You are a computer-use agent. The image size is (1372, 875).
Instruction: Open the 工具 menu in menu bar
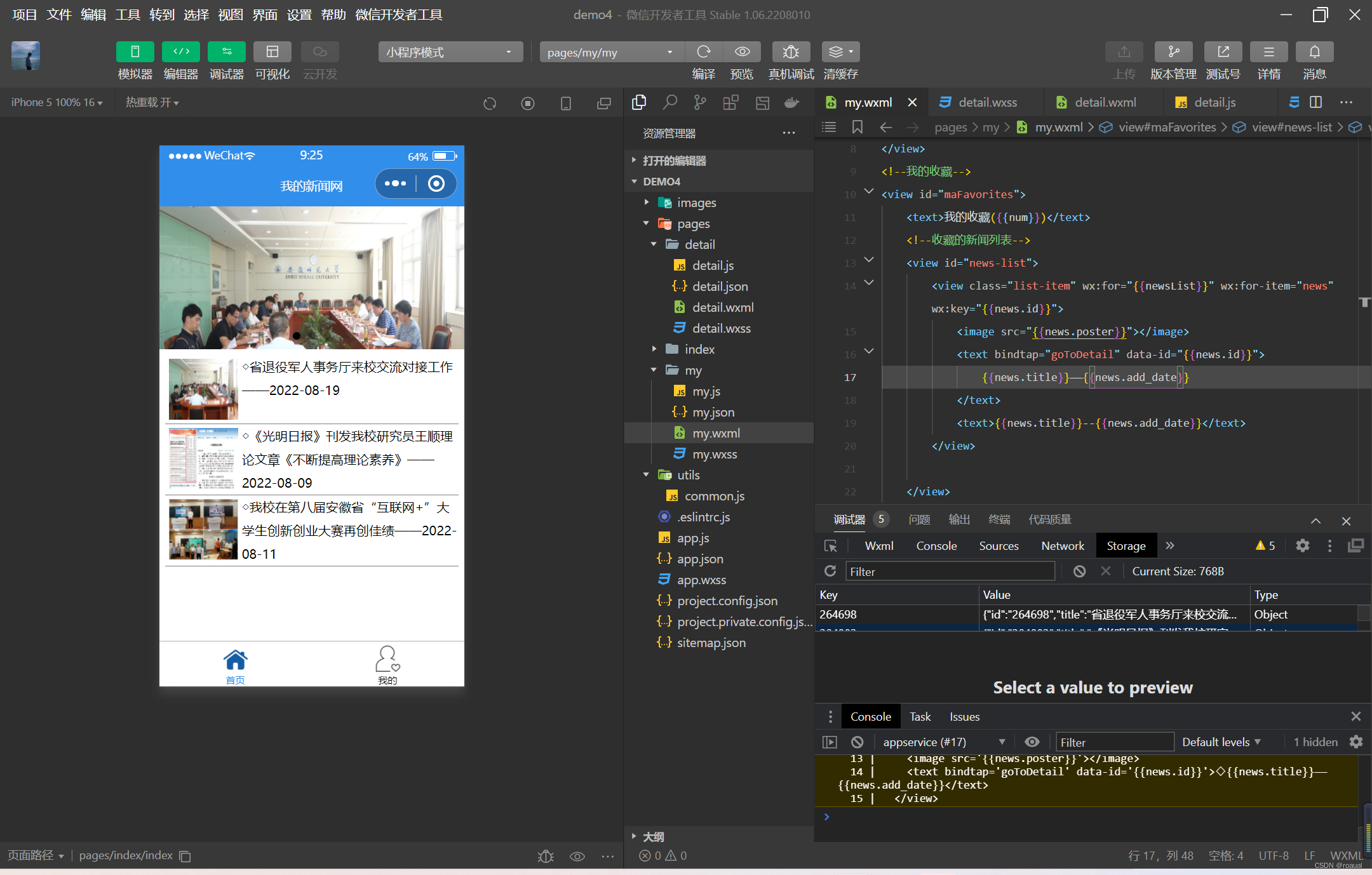[127, 15]
